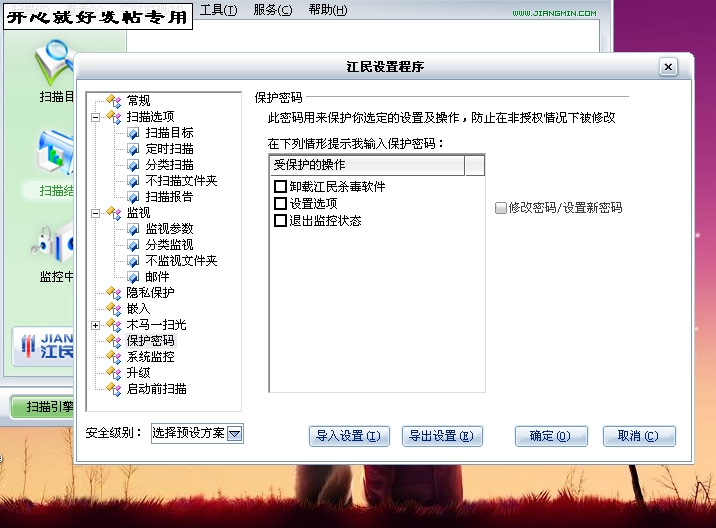Screen dimensions: 716x528
Task: Click the blue icon beside 不扫描文件夹
Action: pos(133,181)
